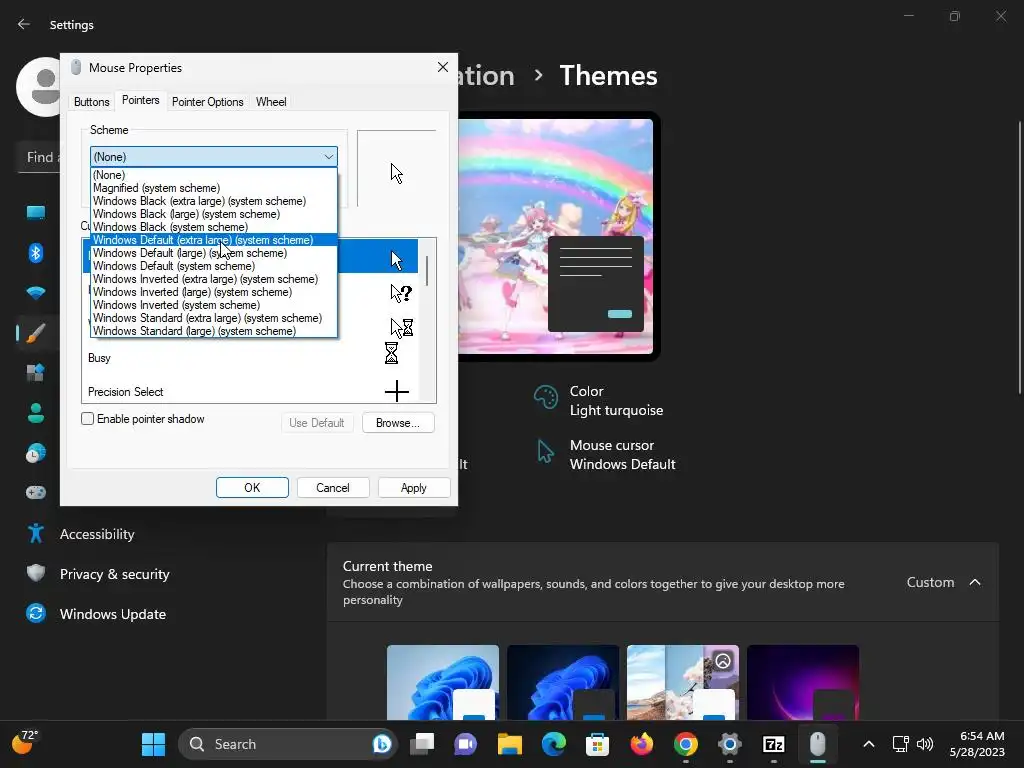Open Network & internet Wi-Fi icon
The image size is (1024, 768).
(x=36, y=293)
